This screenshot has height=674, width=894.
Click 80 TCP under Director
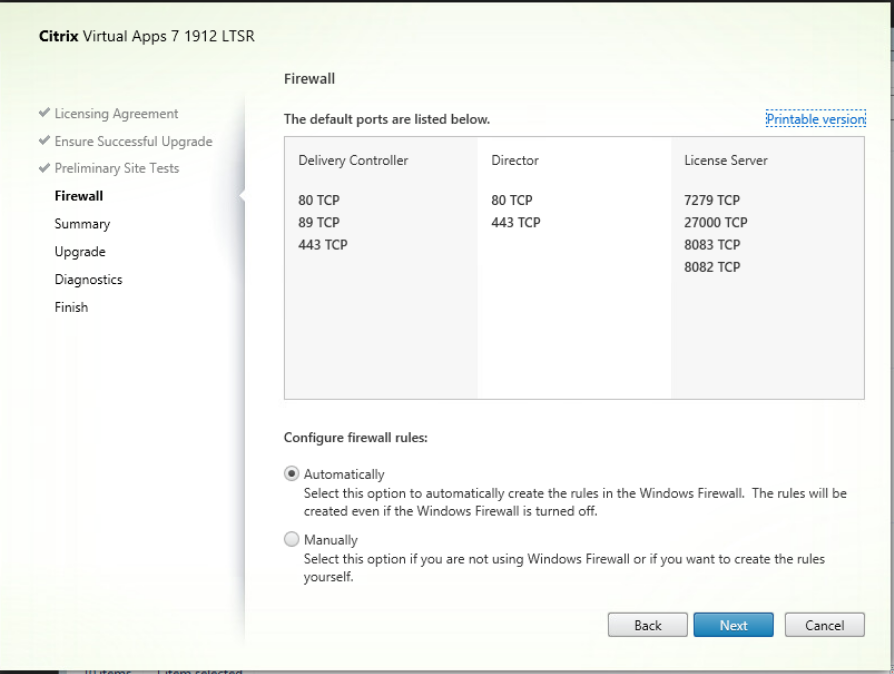pyautogui.click(x=512, y=200)
